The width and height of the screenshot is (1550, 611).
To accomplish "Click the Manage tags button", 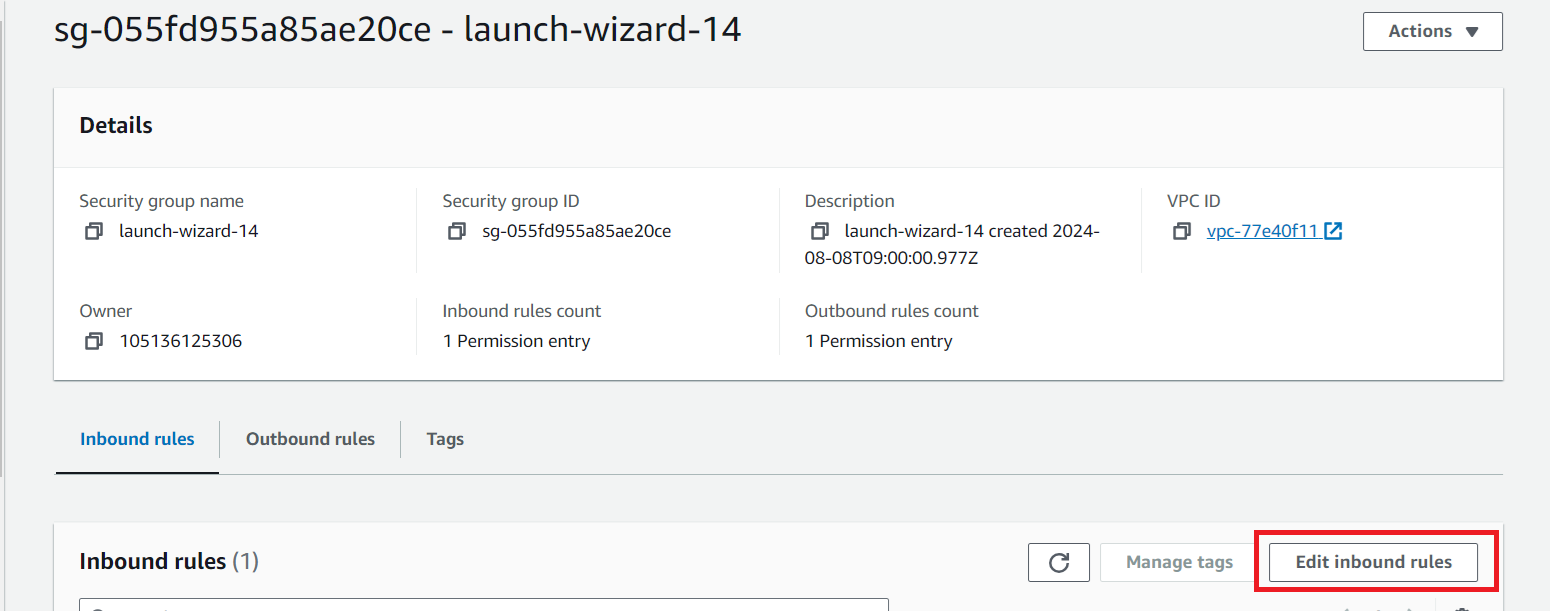I will coord(1179,562).
